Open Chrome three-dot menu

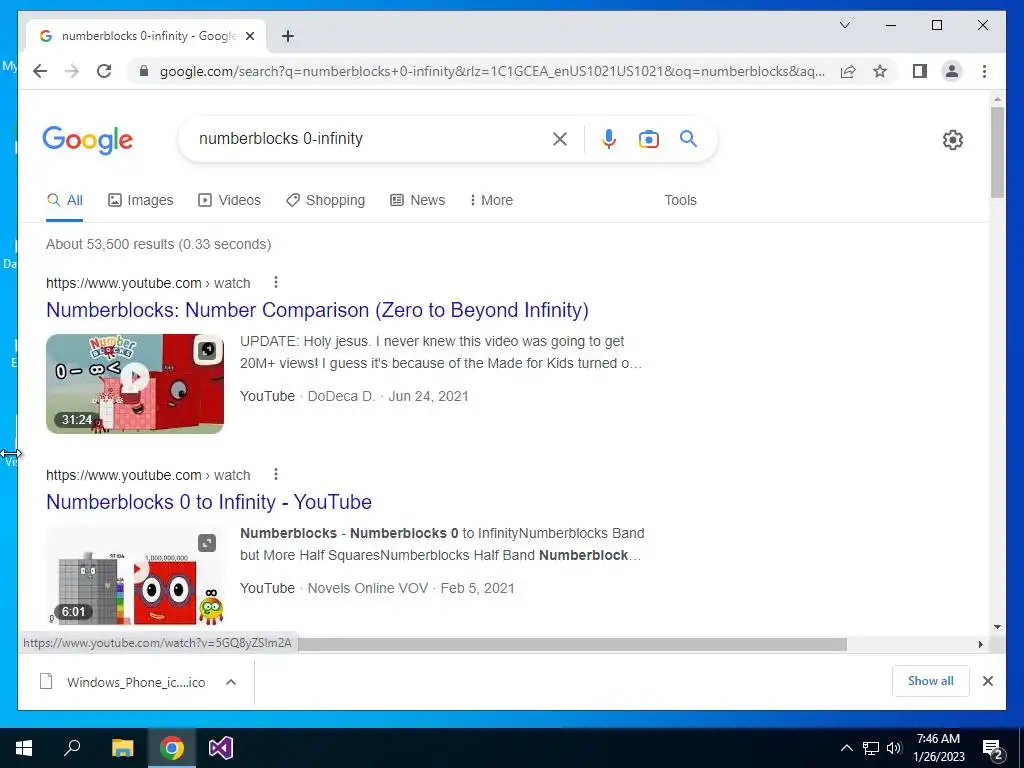click(984, 71)
